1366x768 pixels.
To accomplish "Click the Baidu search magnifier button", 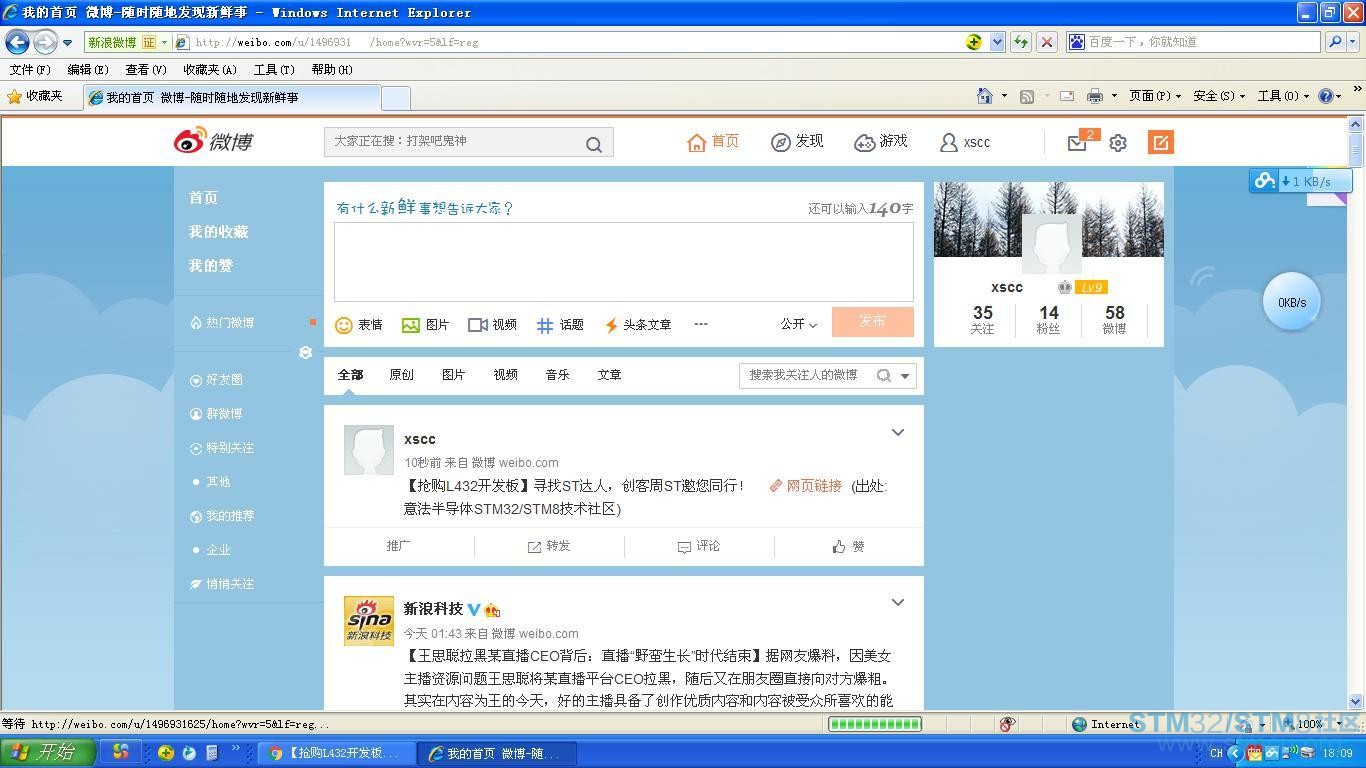I will pos(1335,42).
